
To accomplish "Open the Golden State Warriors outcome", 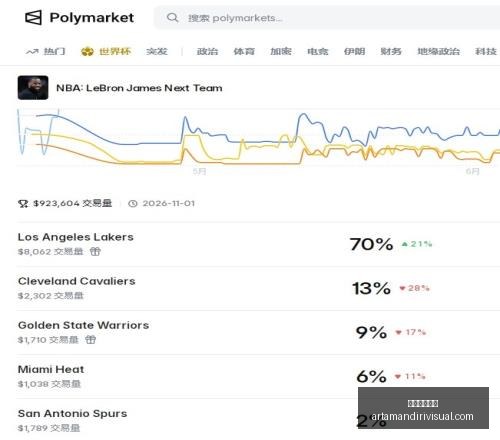I will point(258,332).
